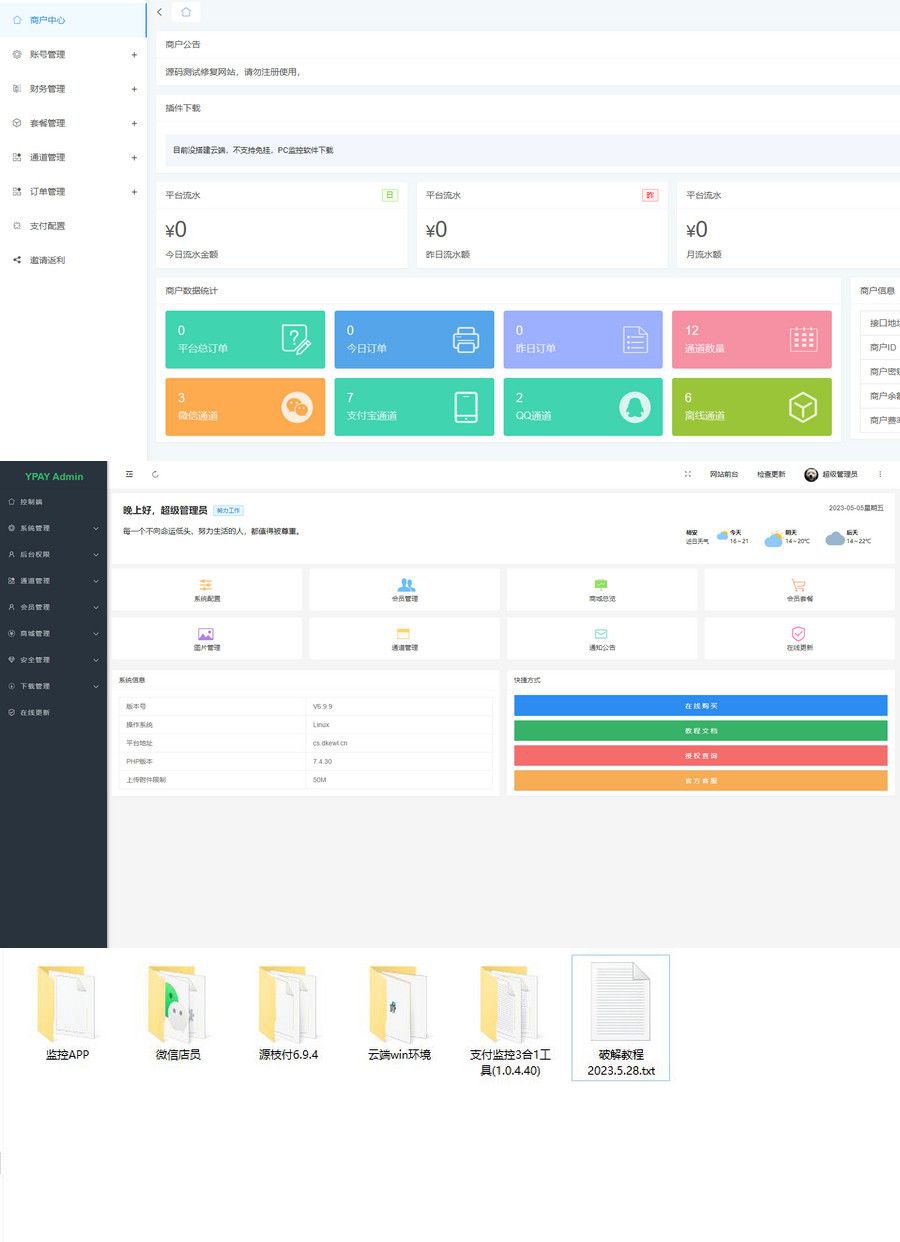Image resolution: width=900 pixels, height=1242 pixels.
Task: Toggle the YPAY sidebar menu fold icon
Action: [x=129, y=474]
